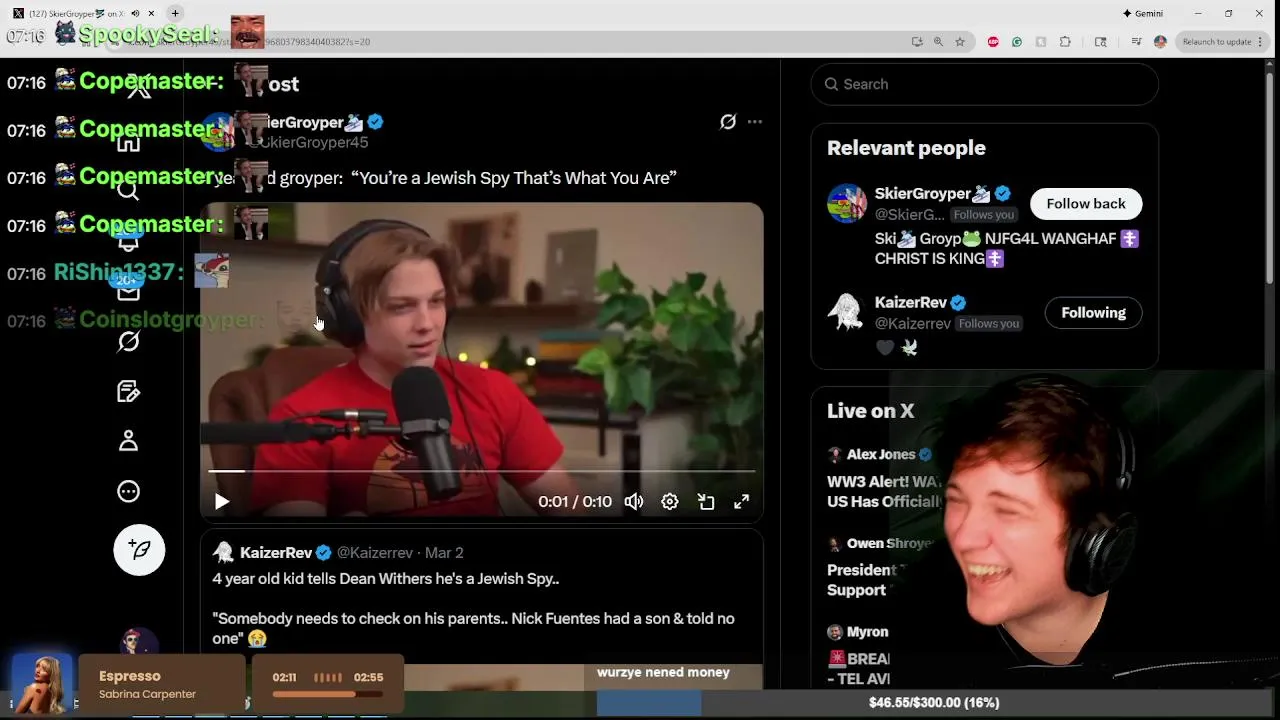Click the grey extension icon beside Grammarly
The height and width of the screenshot is (720, 1280).
(x=1041, y=42)
